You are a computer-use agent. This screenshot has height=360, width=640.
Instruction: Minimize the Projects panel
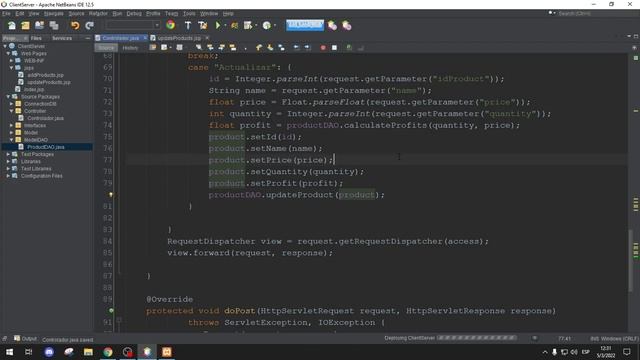(88, 38)
